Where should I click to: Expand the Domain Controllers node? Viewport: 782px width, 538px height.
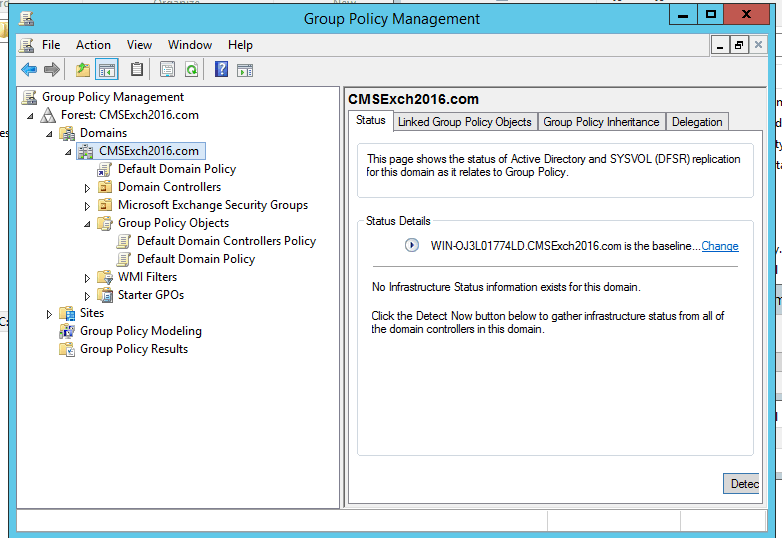87,187
